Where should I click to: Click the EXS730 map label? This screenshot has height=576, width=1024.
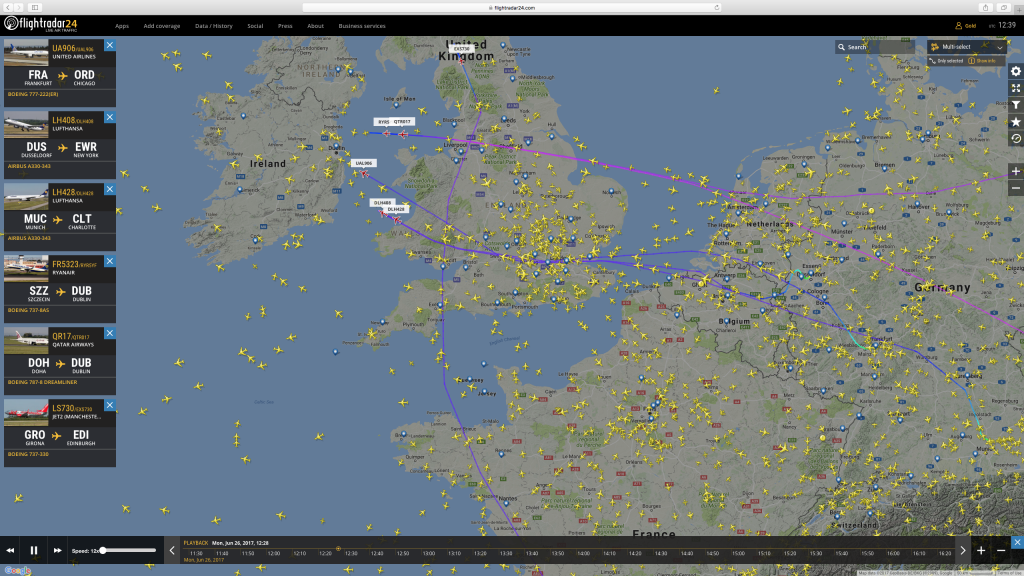tap(462, 49)
